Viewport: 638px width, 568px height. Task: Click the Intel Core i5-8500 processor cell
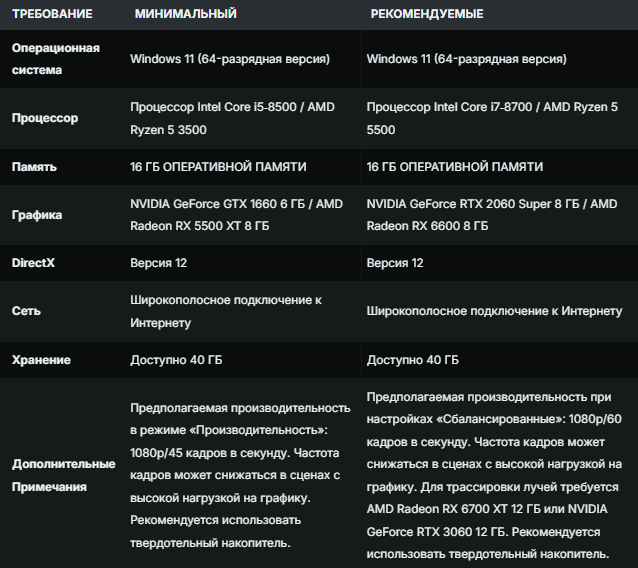pos(232,118)
